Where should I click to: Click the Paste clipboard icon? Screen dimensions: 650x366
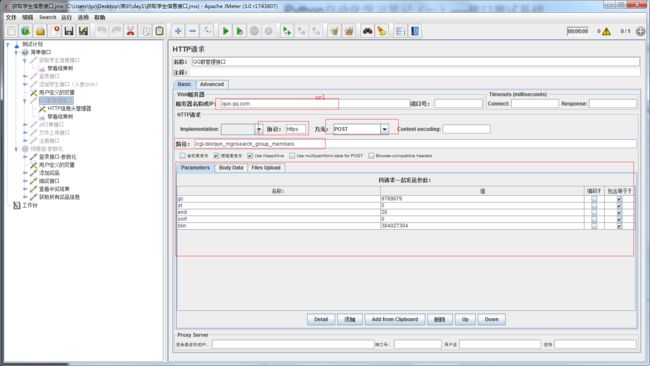point(160,31)
